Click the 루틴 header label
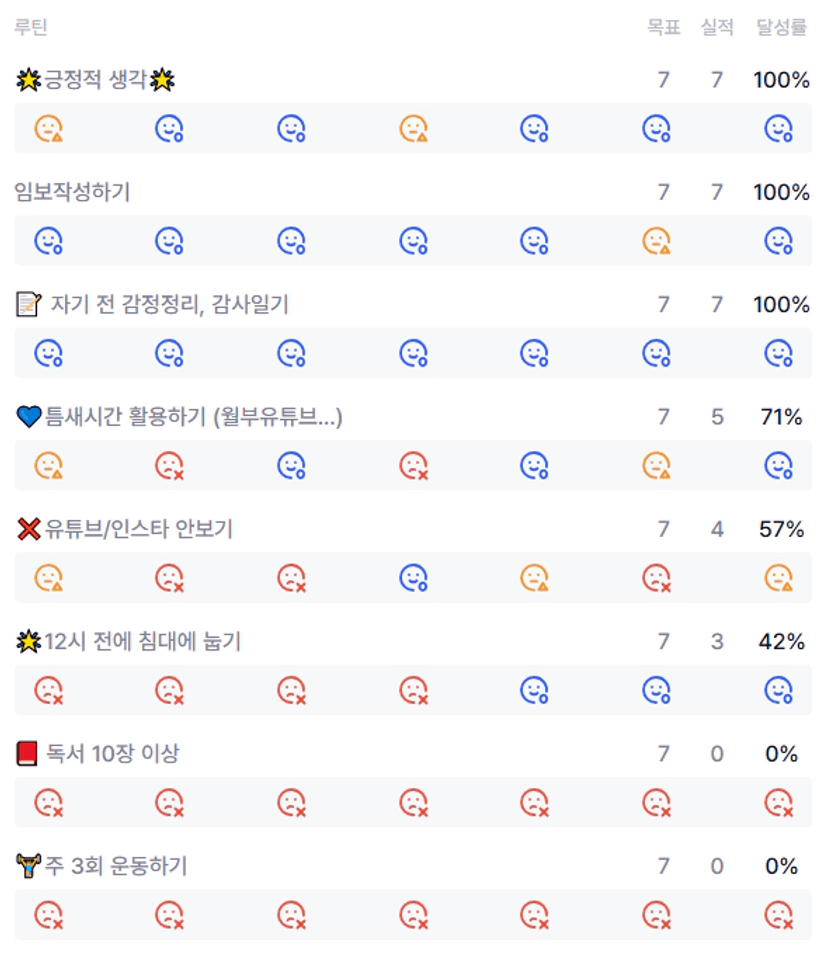 click(x=31, y=28)
